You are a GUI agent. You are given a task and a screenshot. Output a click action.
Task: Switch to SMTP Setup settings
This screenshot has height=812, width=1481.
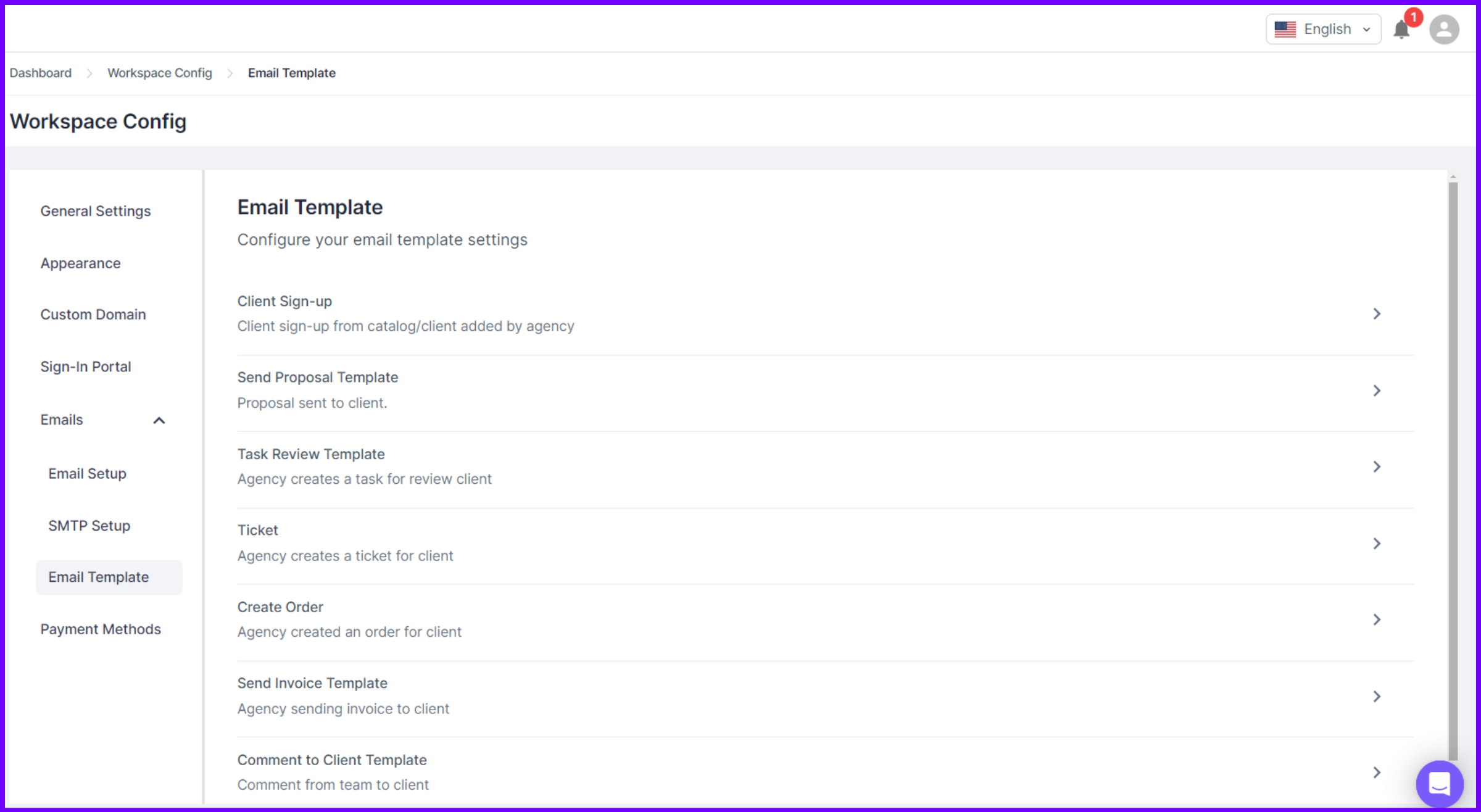89,525
